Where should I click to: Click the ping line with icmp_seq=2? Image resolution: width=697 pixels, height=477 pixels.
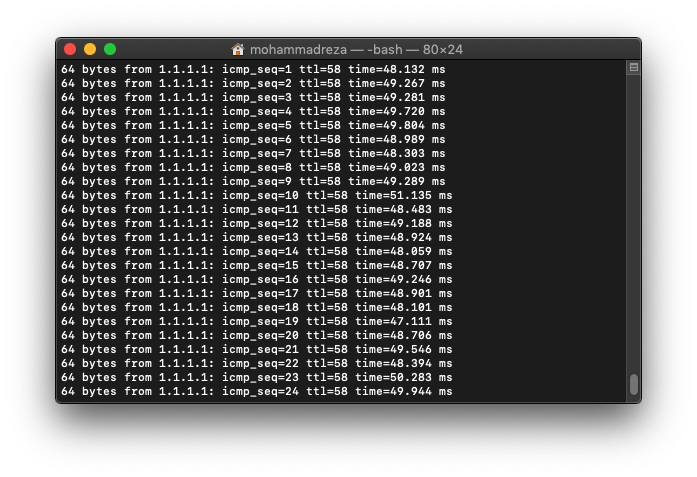(x=253, y=83)
